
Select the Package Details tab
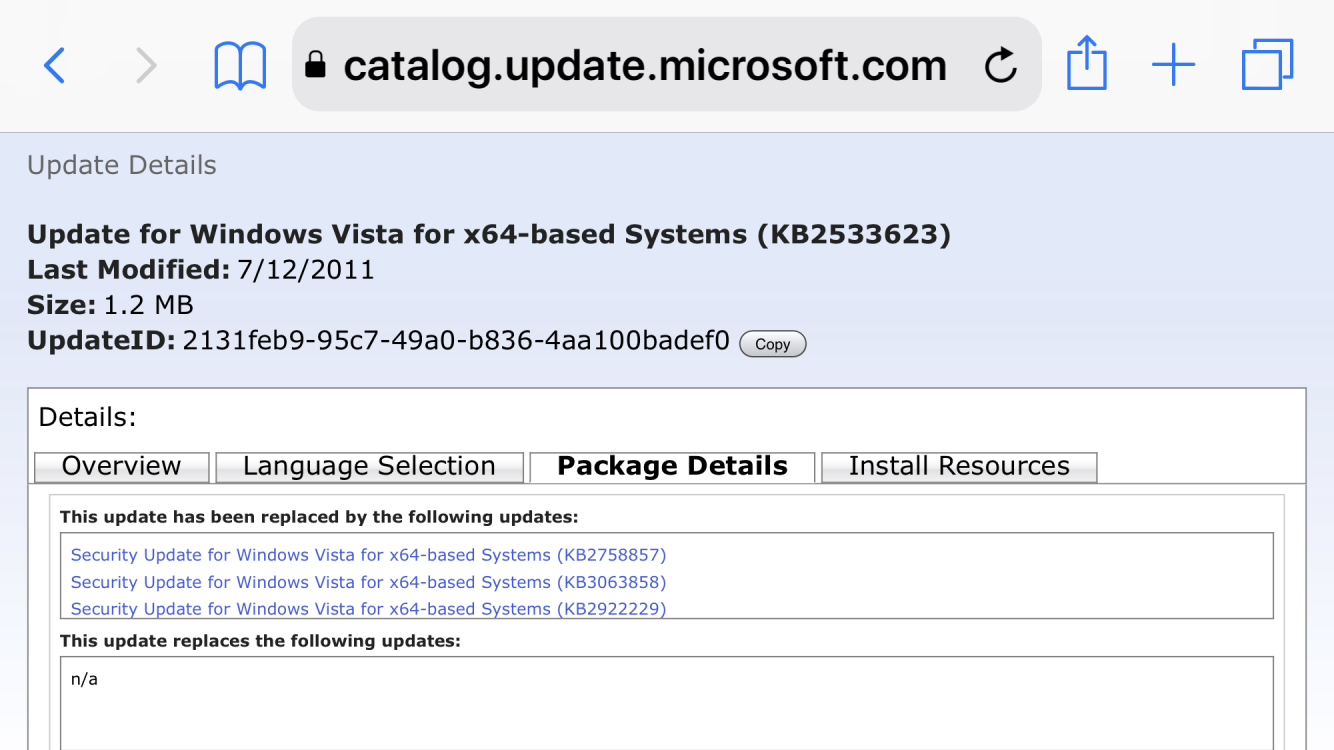[x=672, y=467]
